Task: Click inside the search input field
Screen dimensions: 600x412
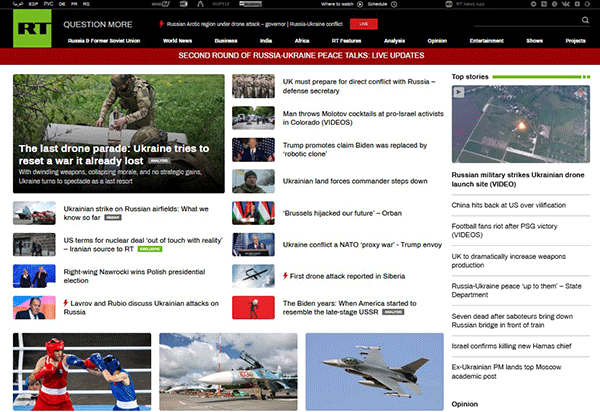Action: [x=526, y=21]
